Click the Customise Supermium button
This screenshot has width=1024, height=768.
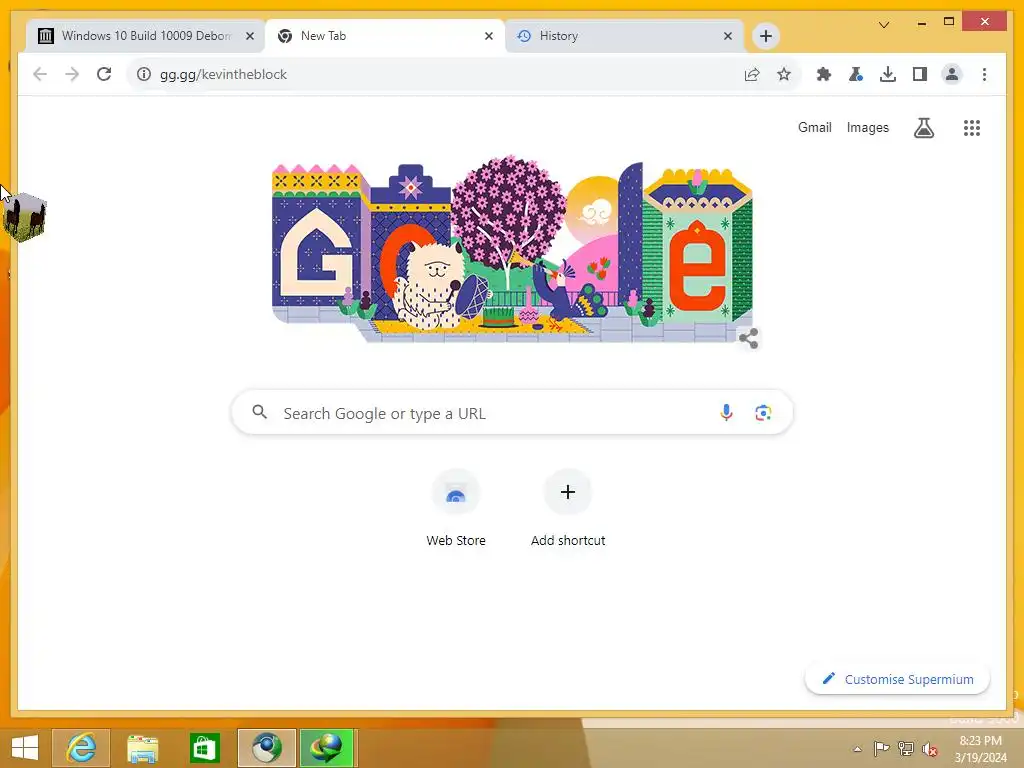[897, 679]
